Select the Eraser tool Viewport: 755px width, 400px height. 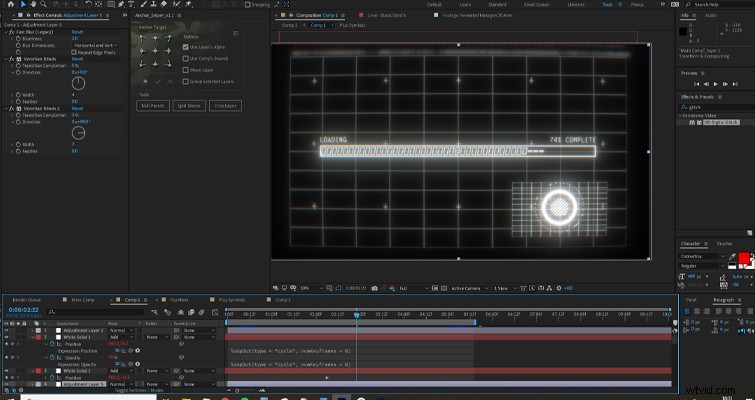click(x=164, y=4)
